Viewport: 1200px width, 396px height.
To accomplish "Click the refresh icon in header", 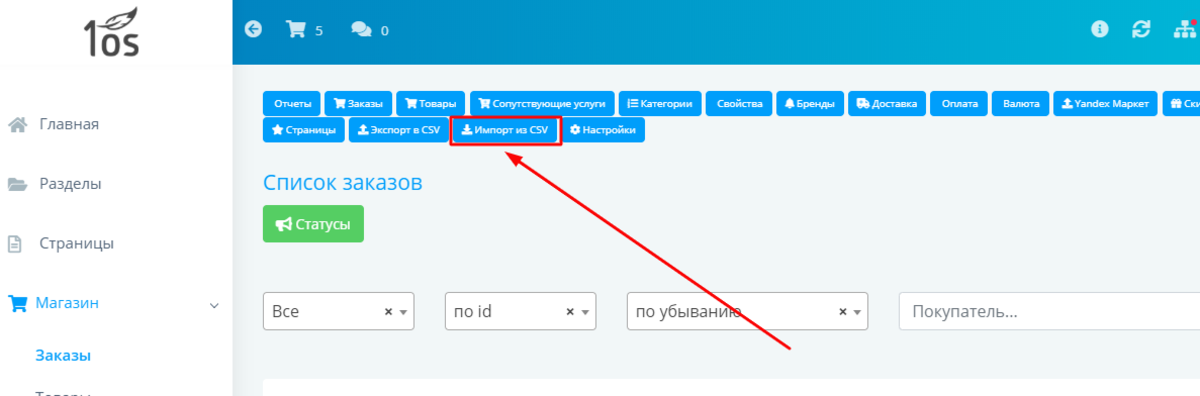I will point(1141,30).
